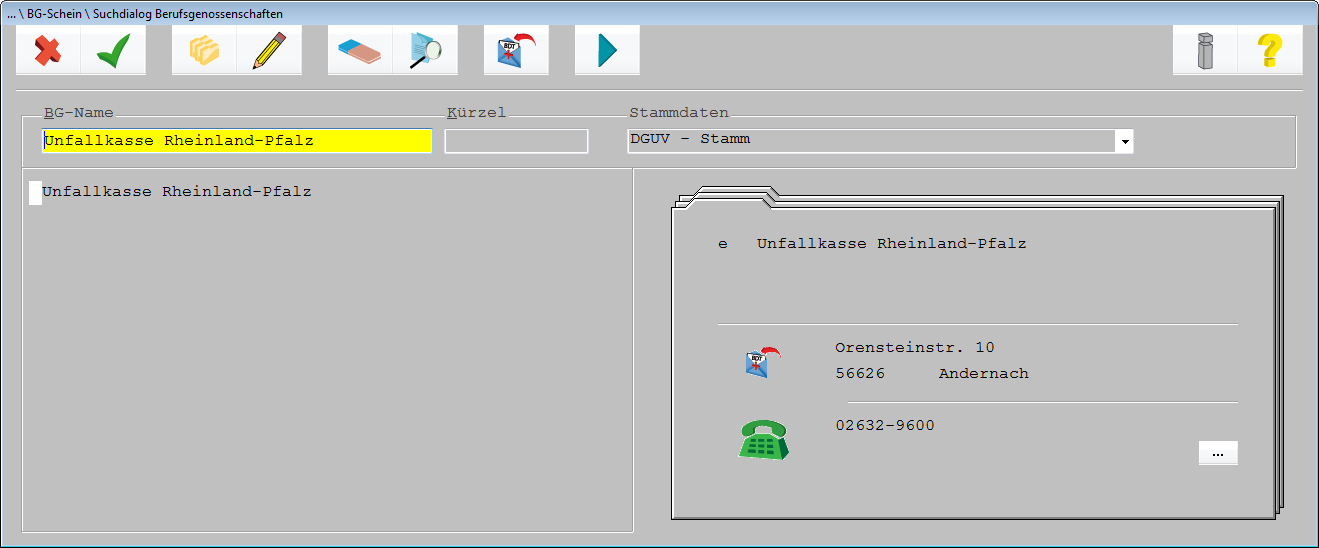The height and width of the screenshot is (548, 1319).
Task: Click the phone number 02632-9600
Action: pos(885,426)
